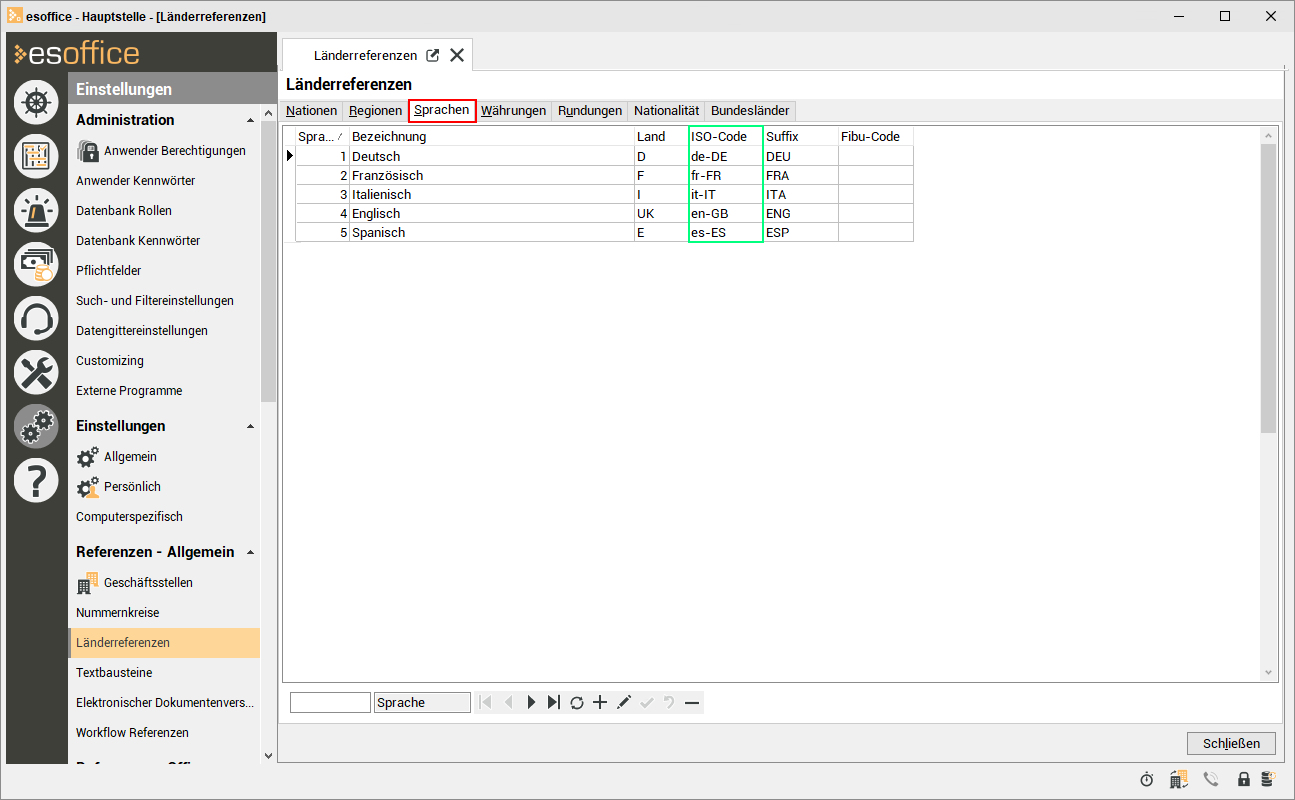Select the Französisch cell in the table

pyautogui.click(x=491, y=176)
